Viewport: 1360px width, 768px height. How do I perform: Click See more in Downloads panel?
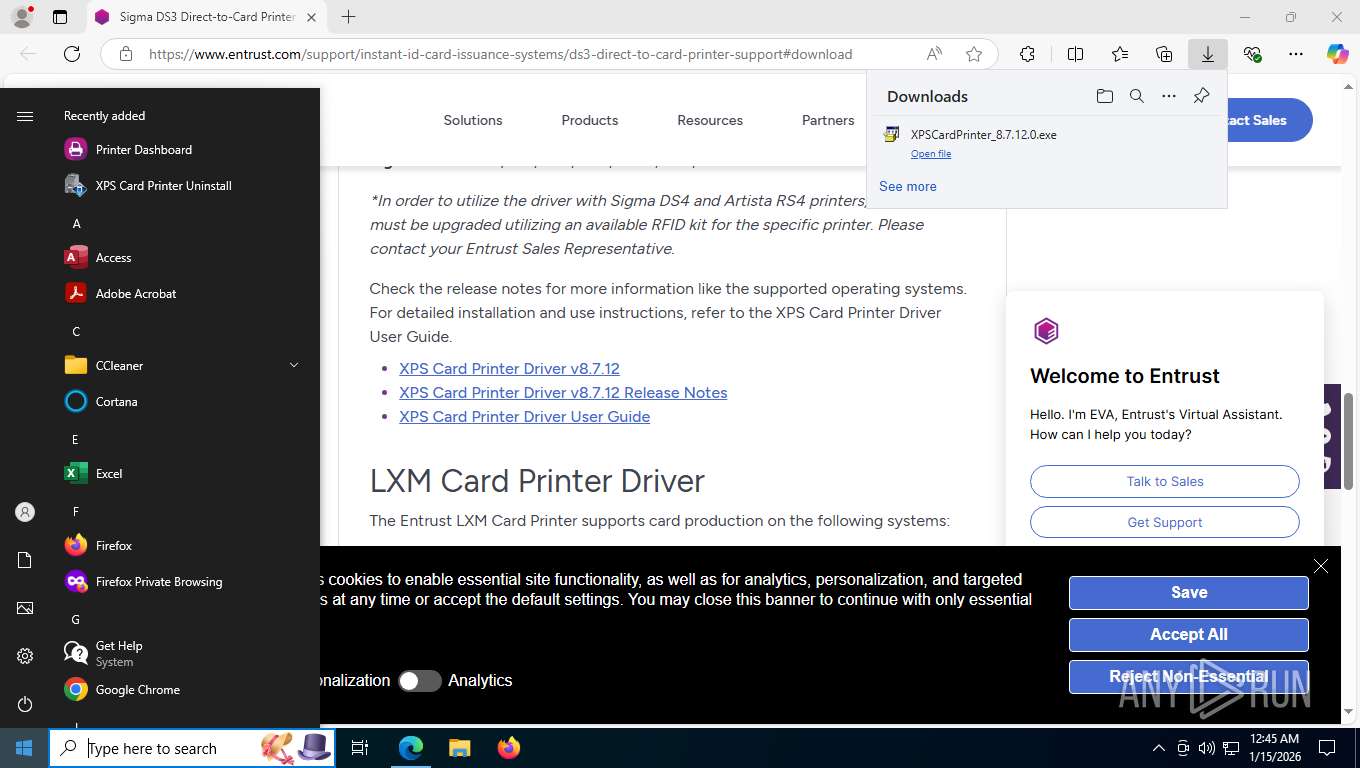(908, 187)
